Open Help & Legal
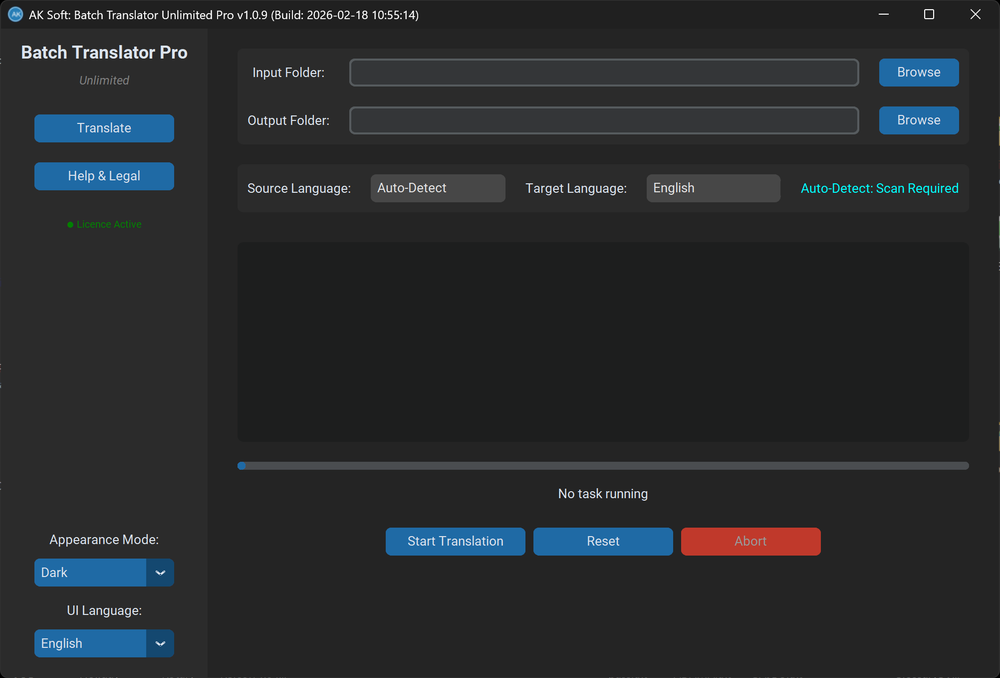 coord(104,175)
